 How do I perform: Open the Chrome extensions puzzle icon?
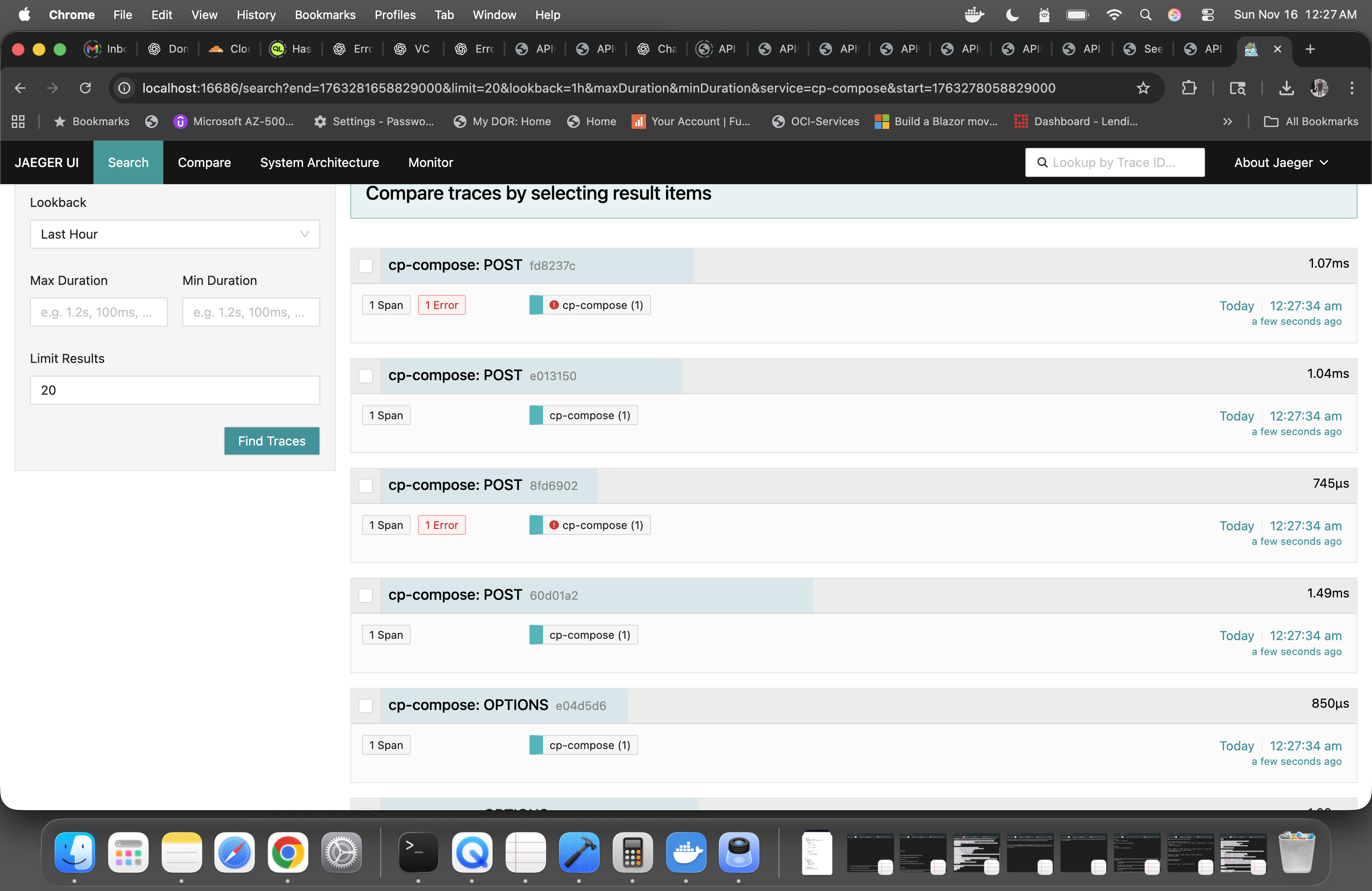tap(1189, 88)
